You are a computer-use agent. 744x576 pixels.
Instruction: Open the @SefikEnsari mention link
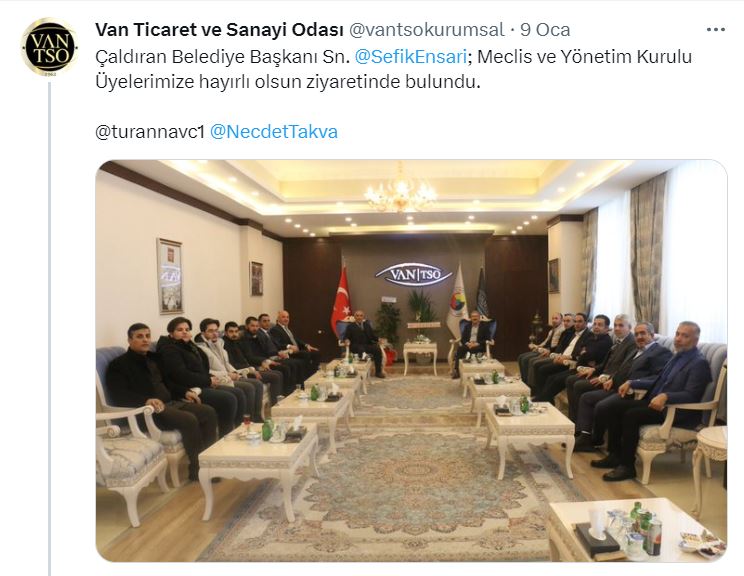411,56
